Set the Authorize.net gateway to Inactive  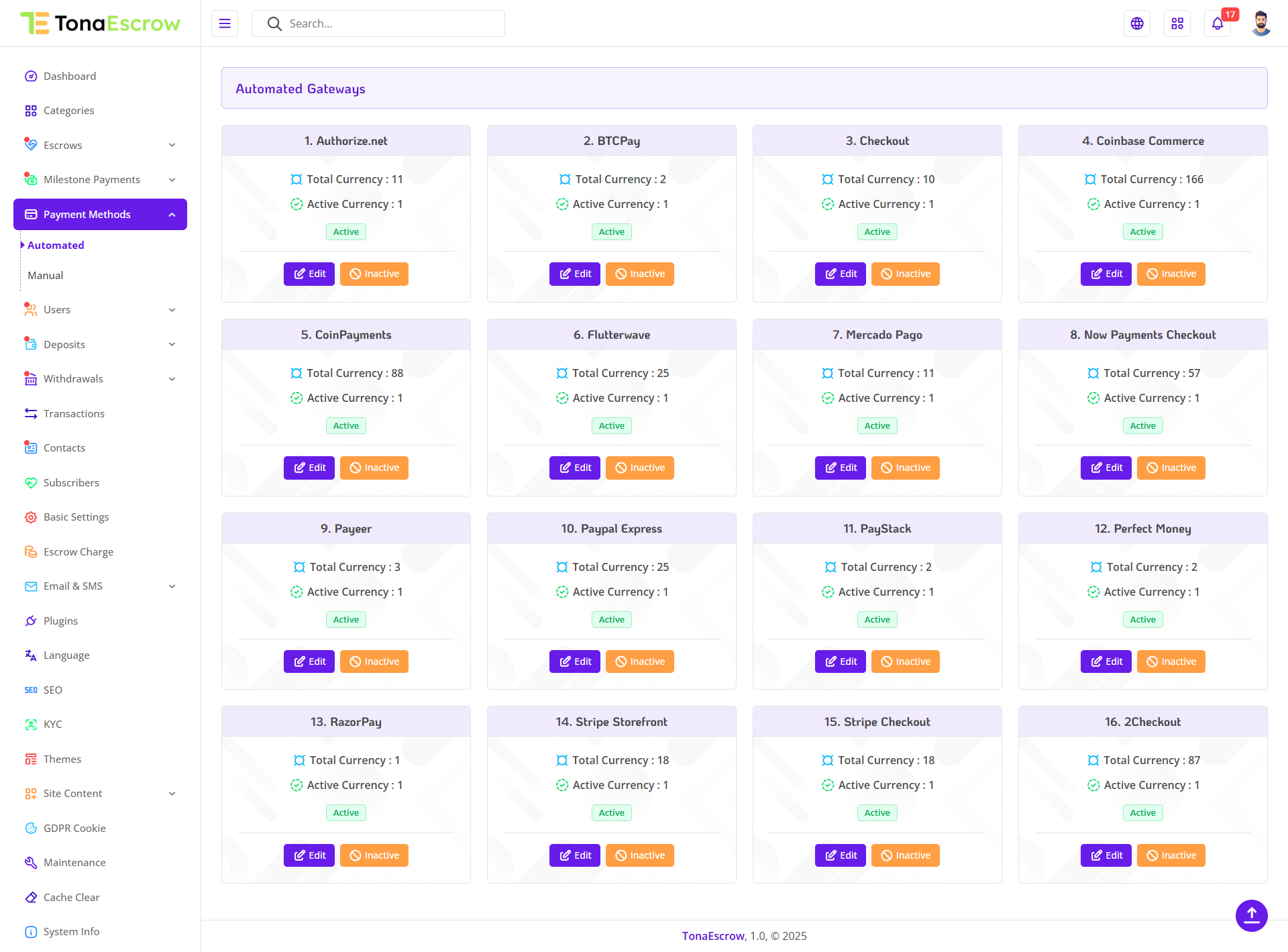[374, 274]
